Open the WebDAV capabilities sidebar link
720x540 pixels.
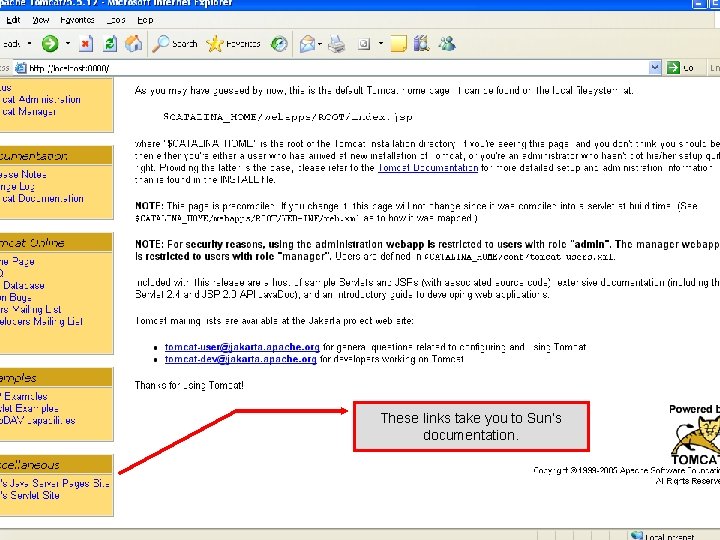[x=38, y=420]
